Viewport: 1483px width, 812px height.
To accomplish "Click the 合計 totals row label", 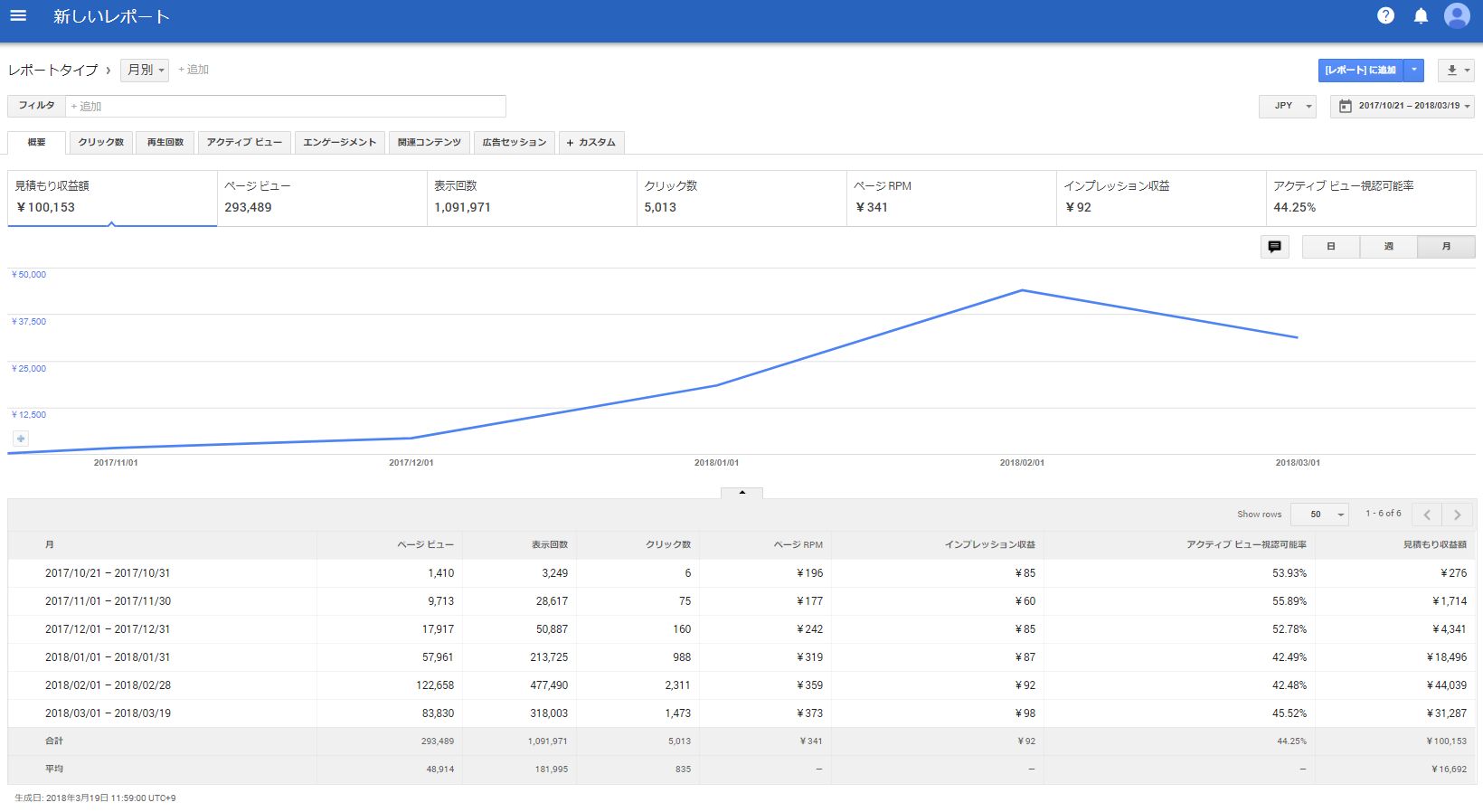I will (54, 741).
